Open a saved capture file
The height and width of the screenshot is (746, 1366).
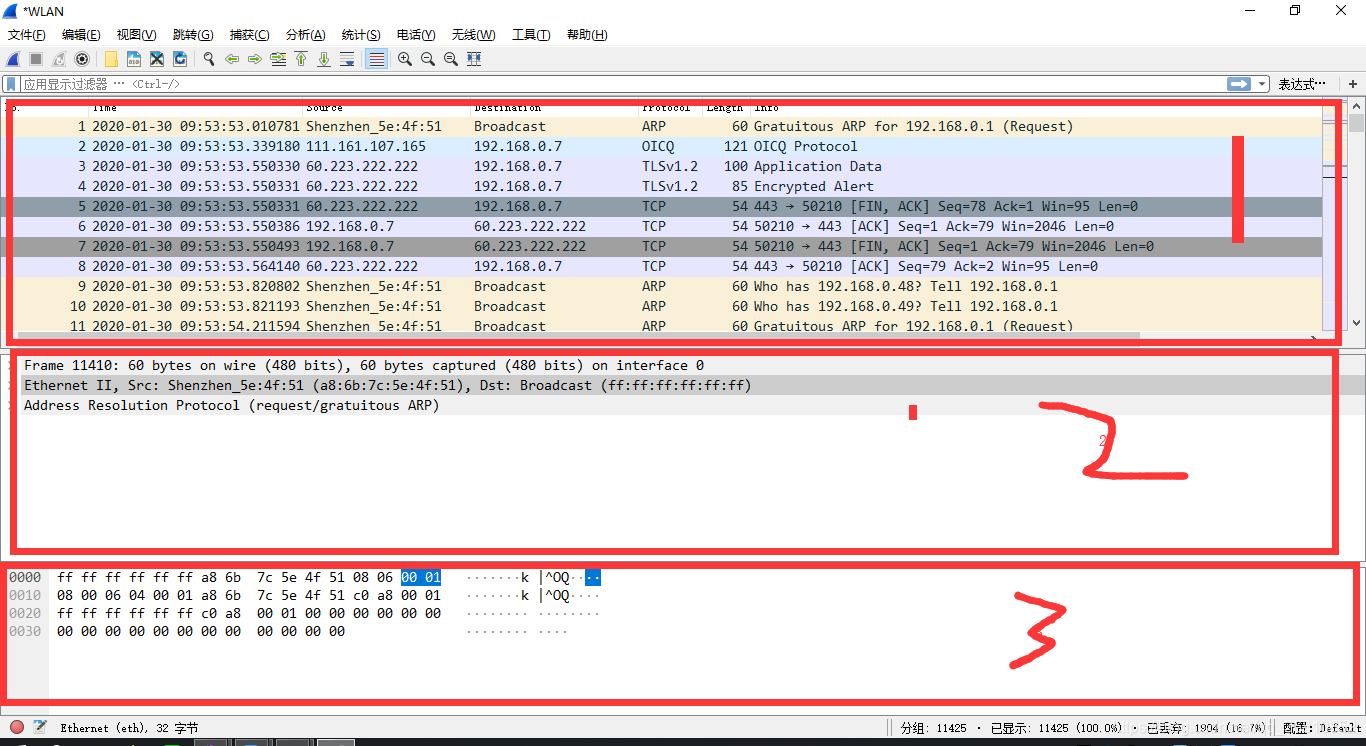111,59
